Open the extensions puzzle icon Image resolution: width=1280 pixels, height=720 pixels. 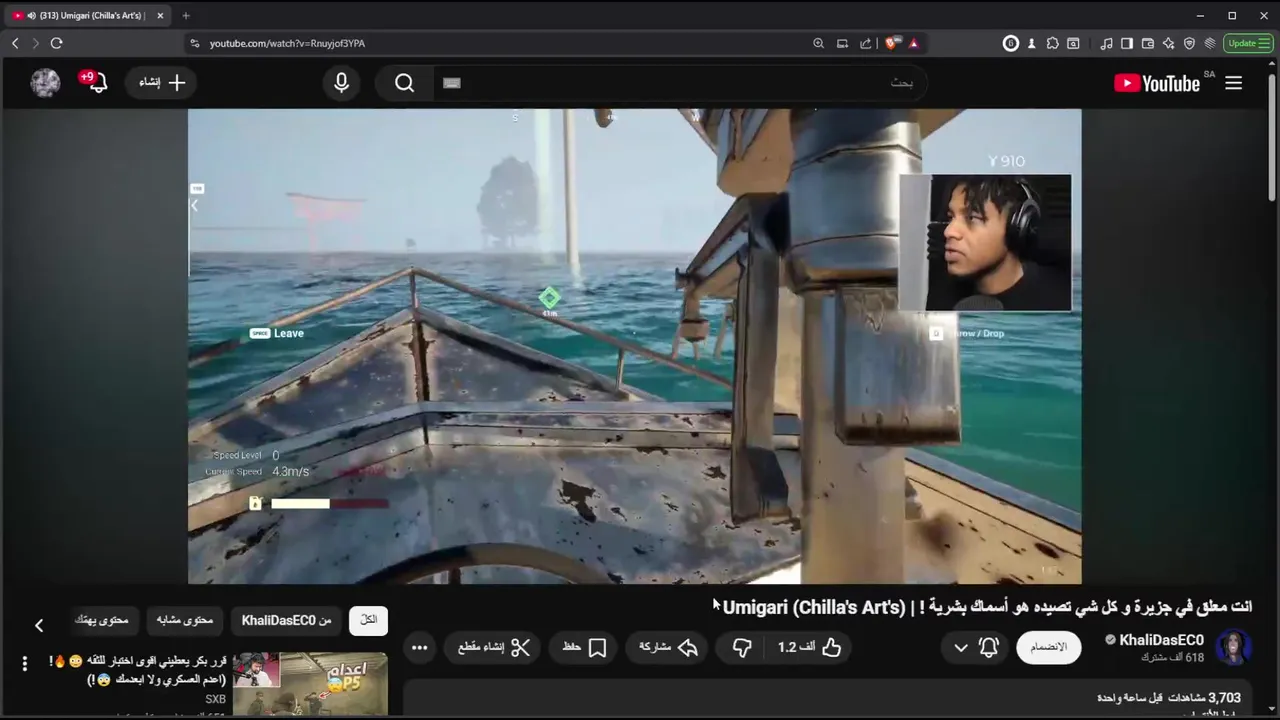click(1052, 43)
